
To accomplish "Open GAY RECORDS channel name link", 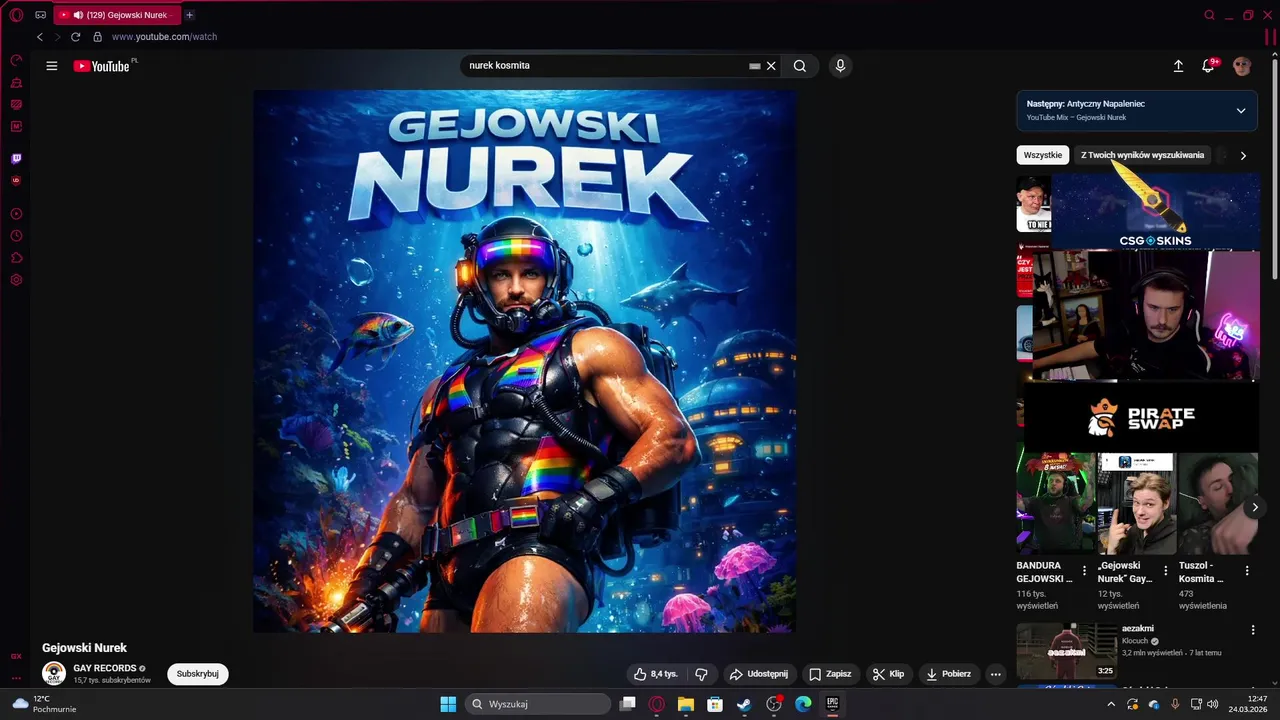I will (105, 668).
